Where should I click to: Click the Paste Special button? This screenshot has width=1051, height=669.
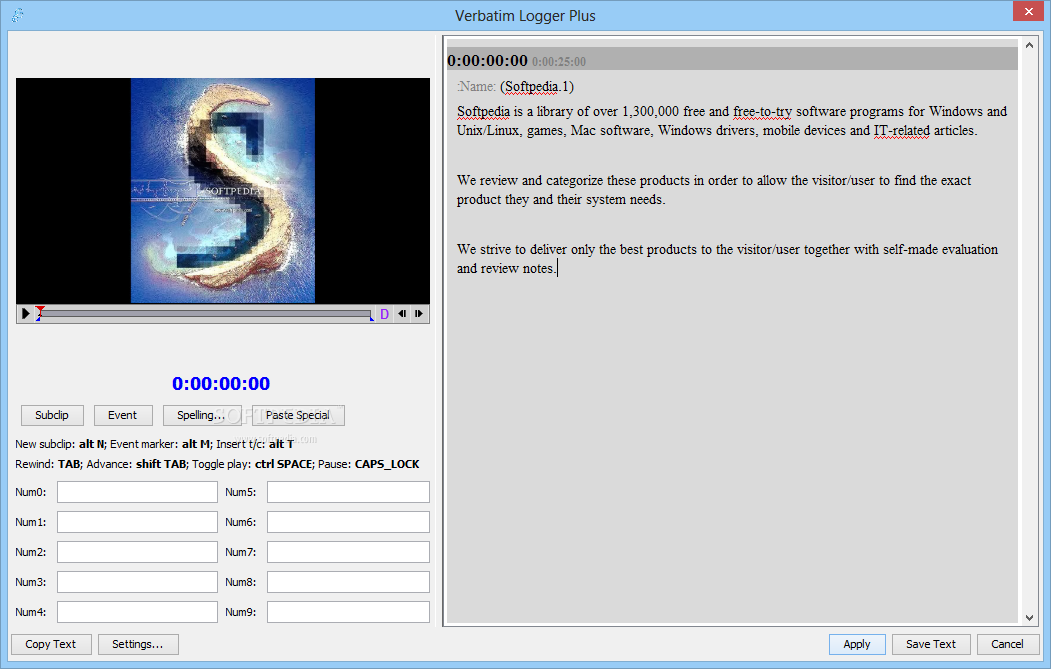(298, 415)
